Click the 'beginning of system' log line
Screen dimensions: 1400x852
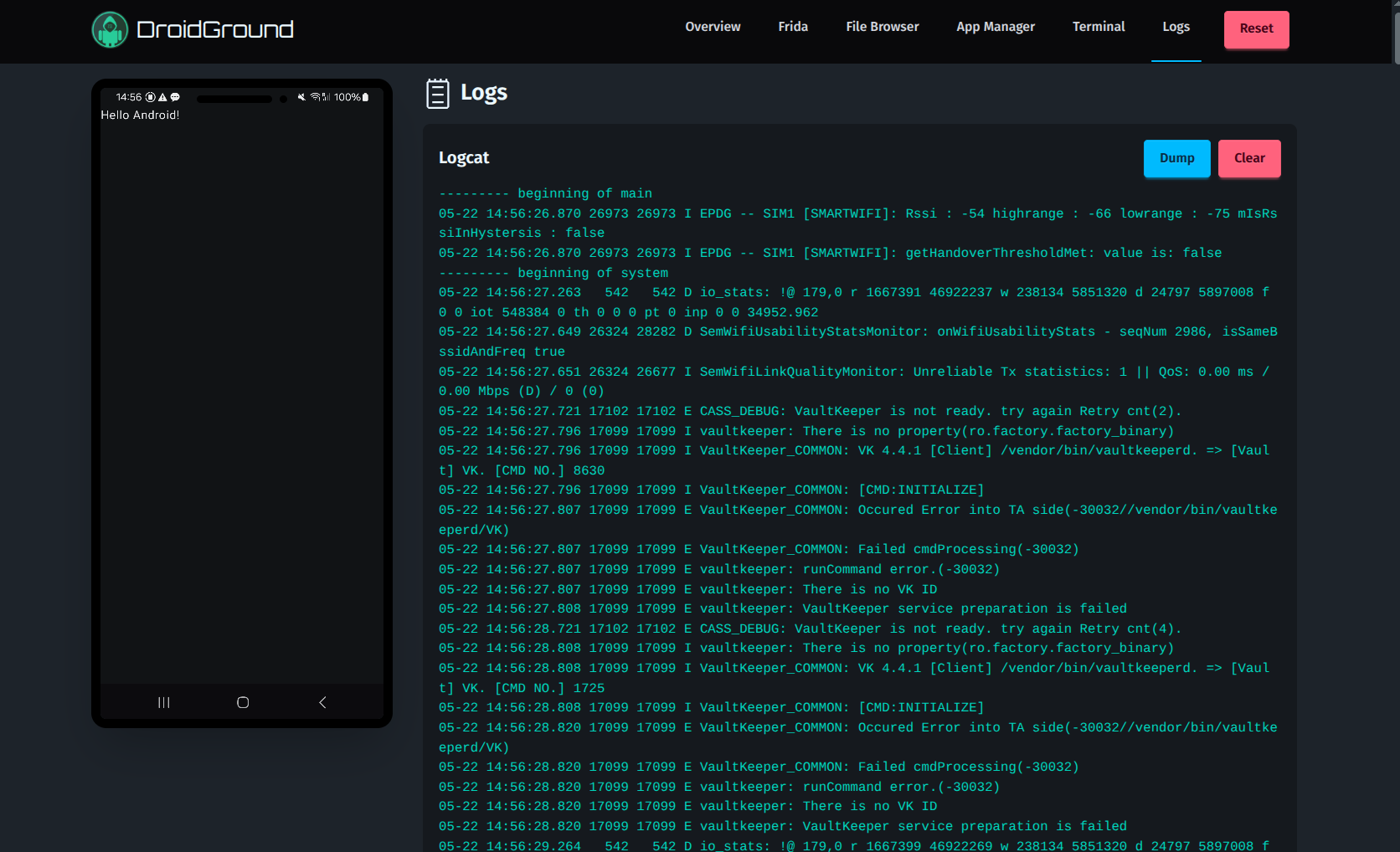pos(553,273)
